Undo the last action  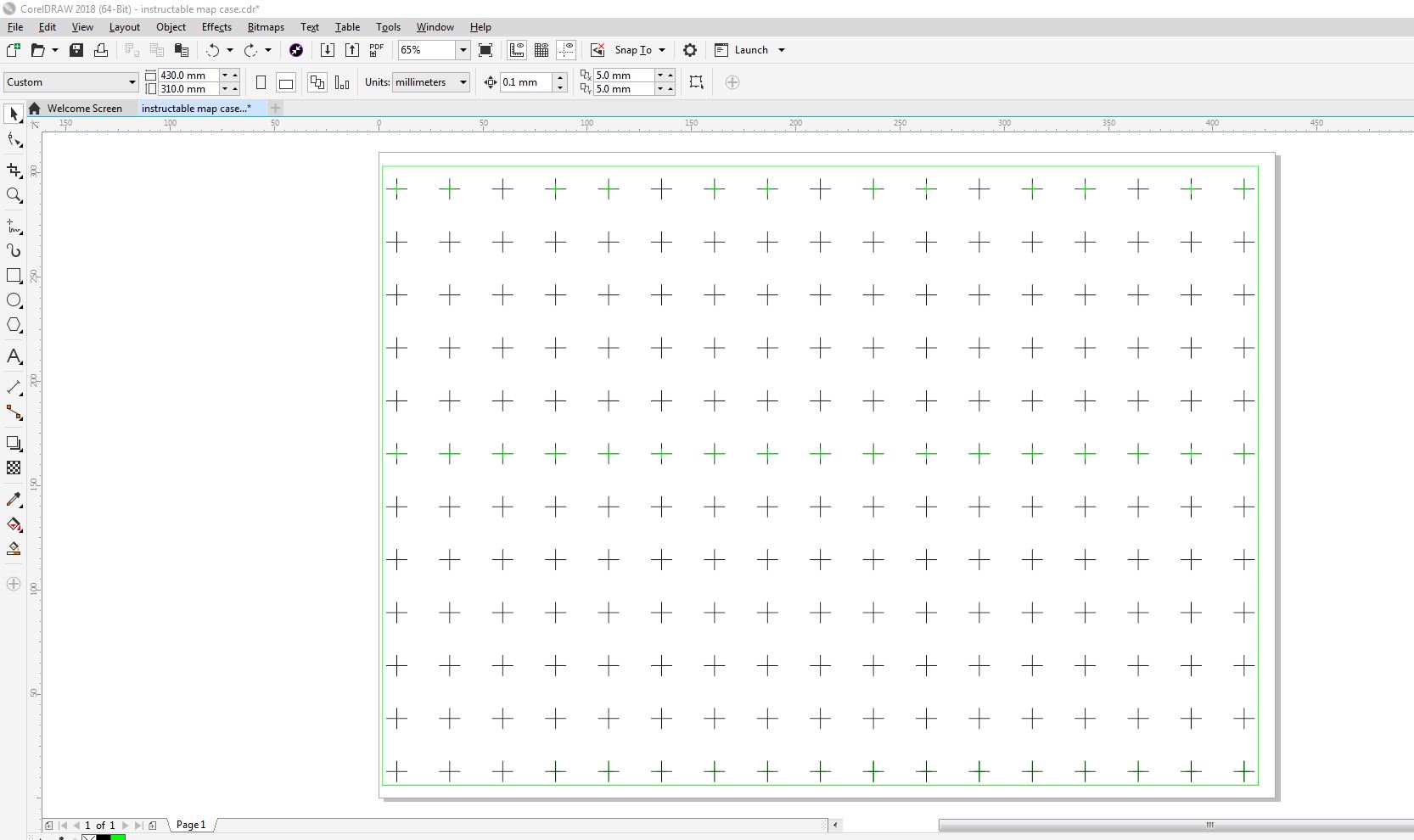point(212,50)
